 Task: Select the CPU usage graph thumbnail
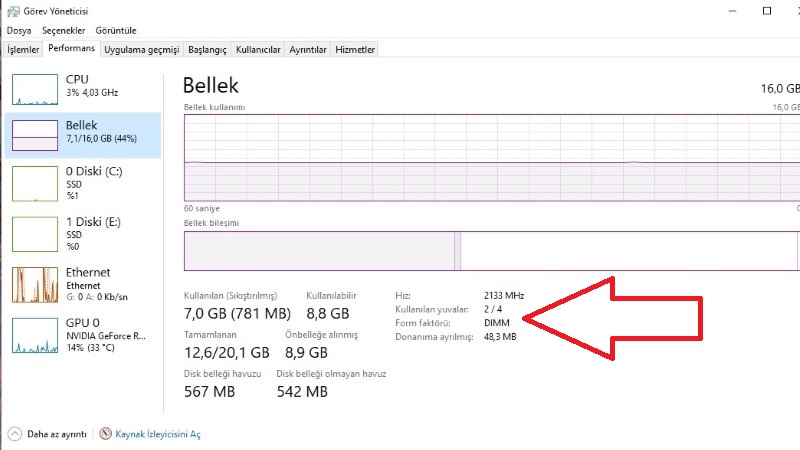(35, 89)
